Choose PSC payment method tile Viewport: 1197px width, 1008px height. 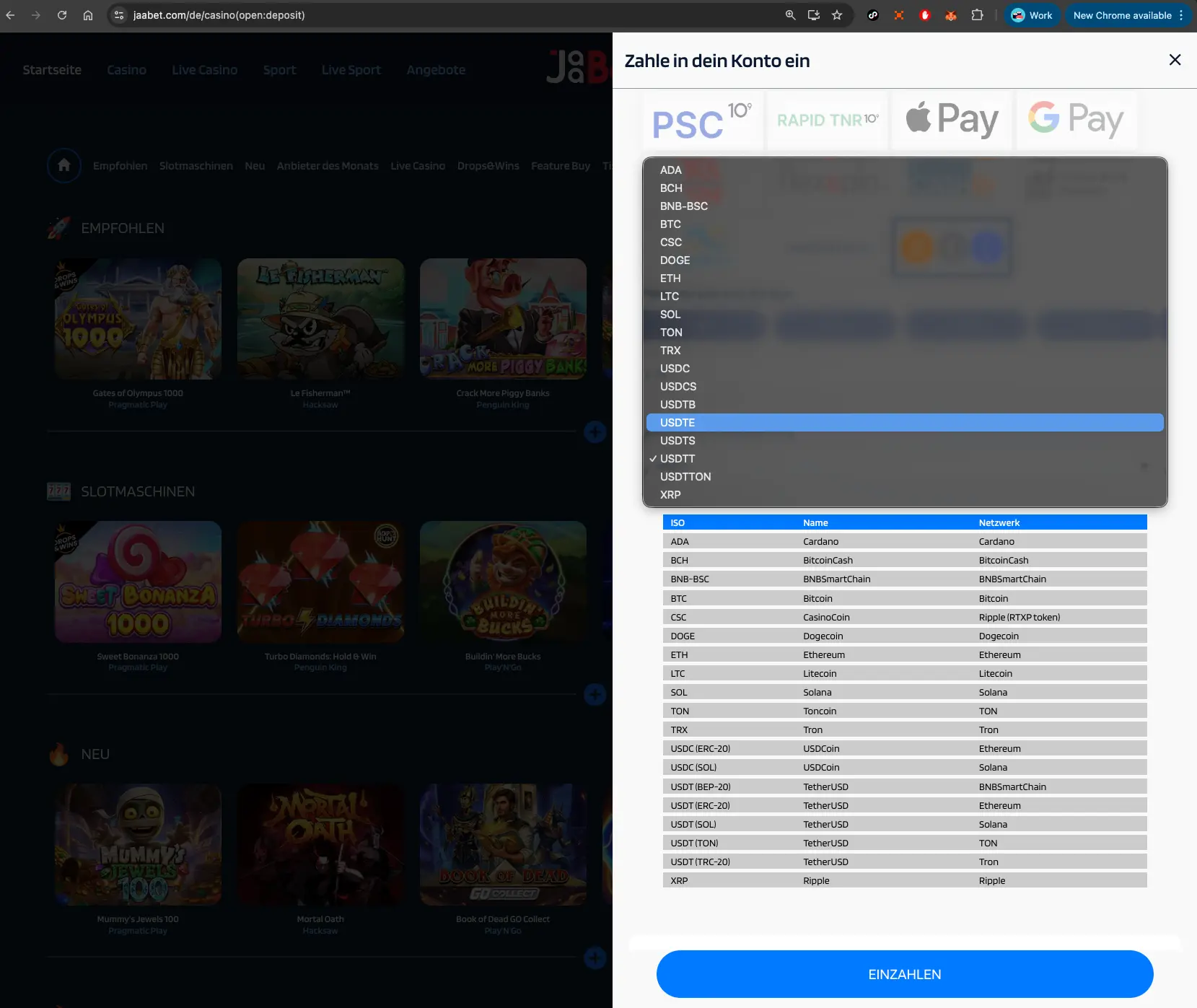[703, 120]
